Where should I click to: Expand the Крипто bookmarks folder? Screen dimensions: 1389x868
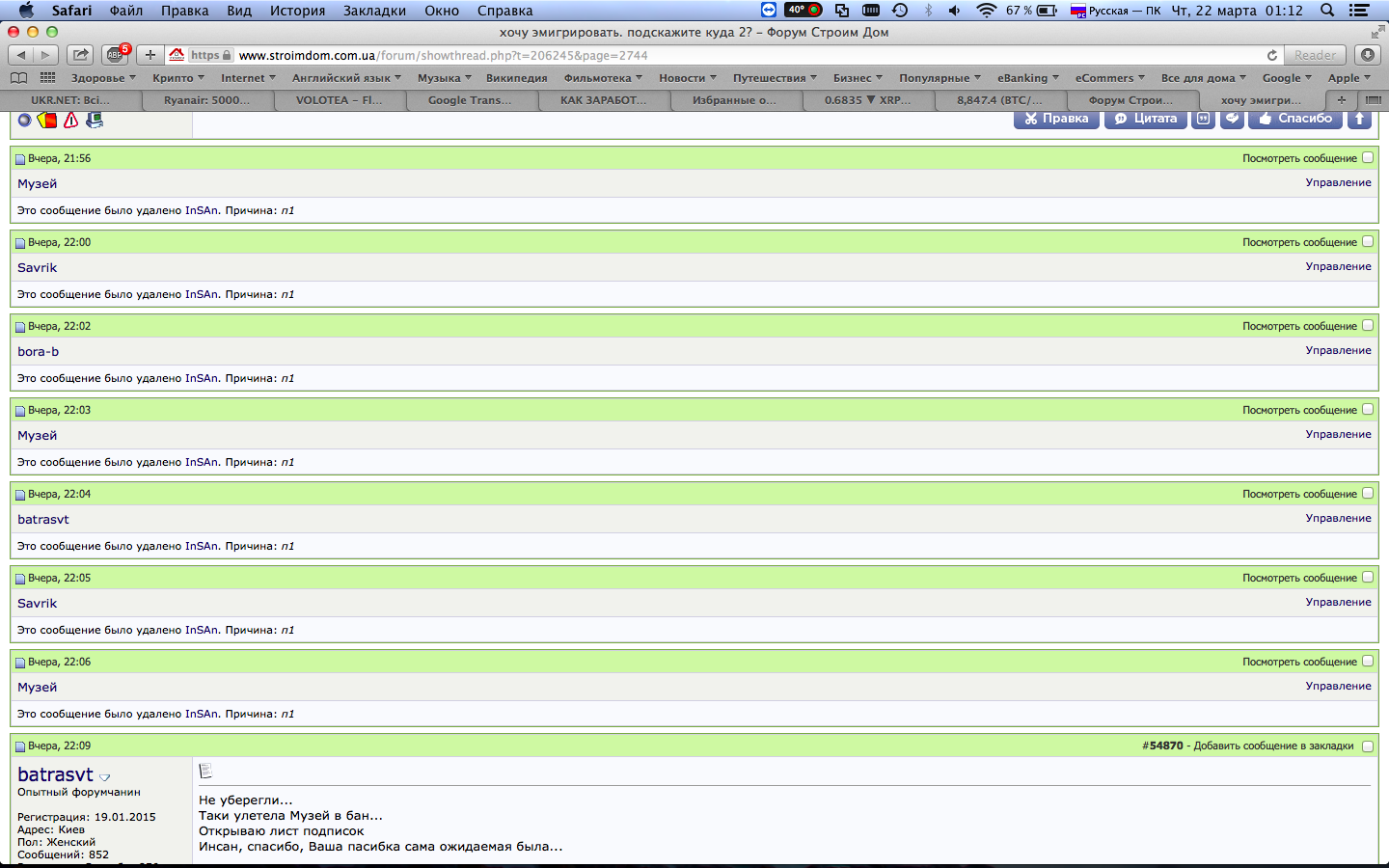(178, 78)
